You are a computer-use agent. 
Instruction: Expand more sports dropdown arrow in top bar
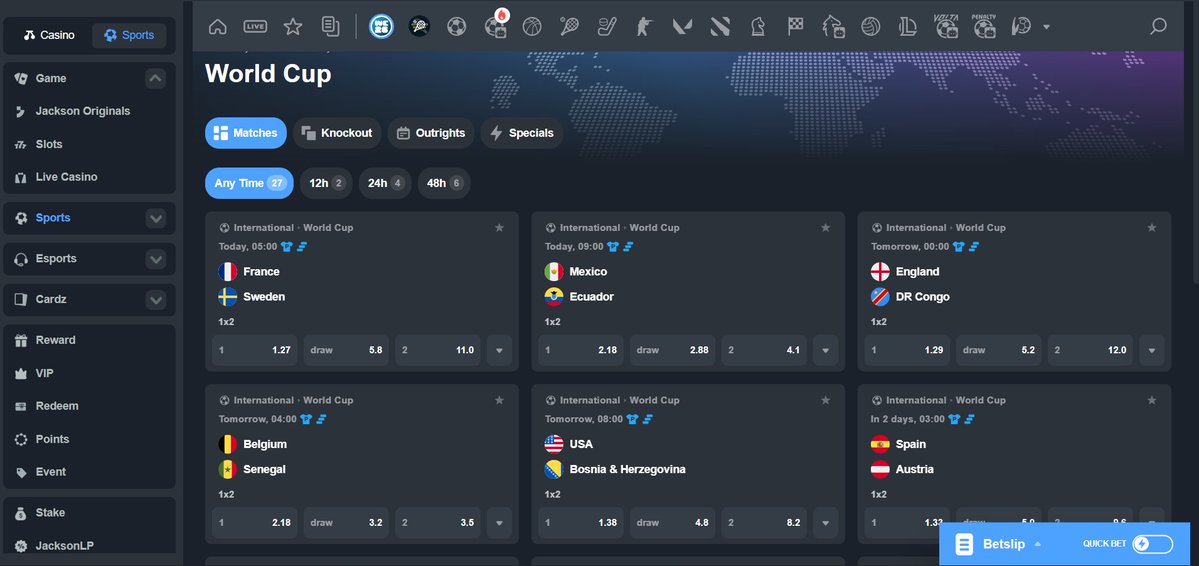point(1046,28)
